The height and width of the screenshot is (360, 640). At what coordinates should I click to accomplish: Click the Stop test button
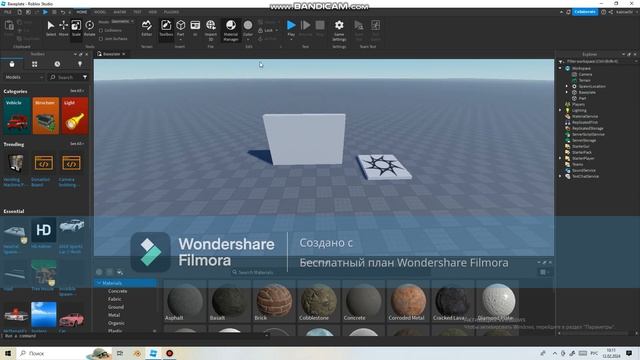click(x=320, y=28)
